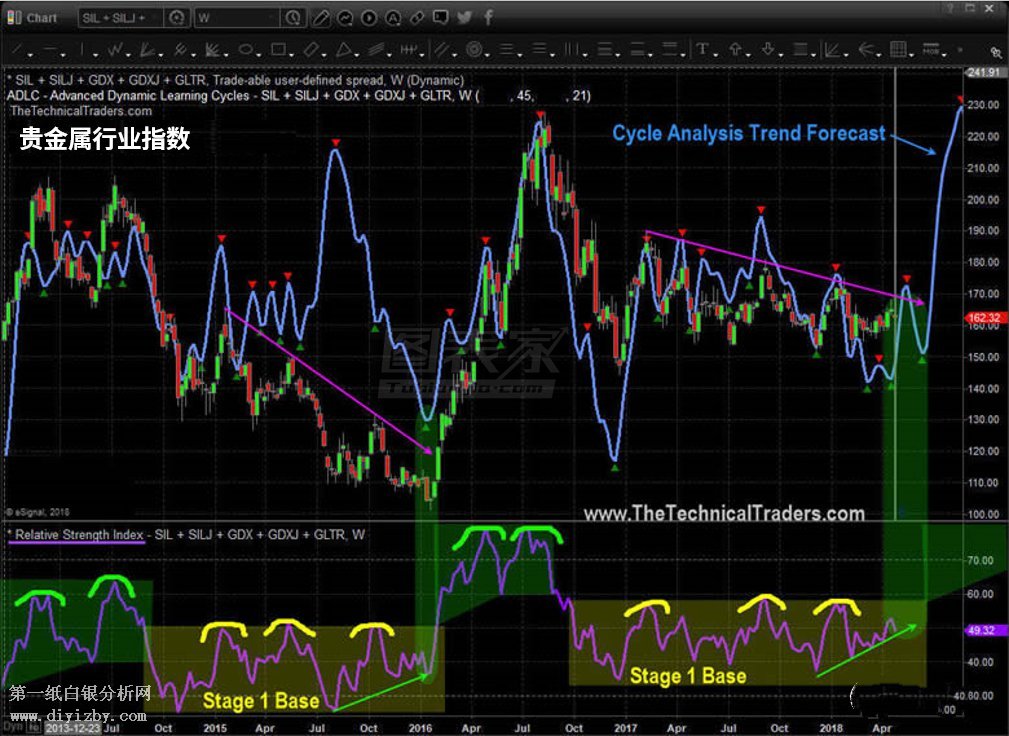Click the 162.32 current price marker
This screenshot has height=736, width=1009.
click(979, 318)
